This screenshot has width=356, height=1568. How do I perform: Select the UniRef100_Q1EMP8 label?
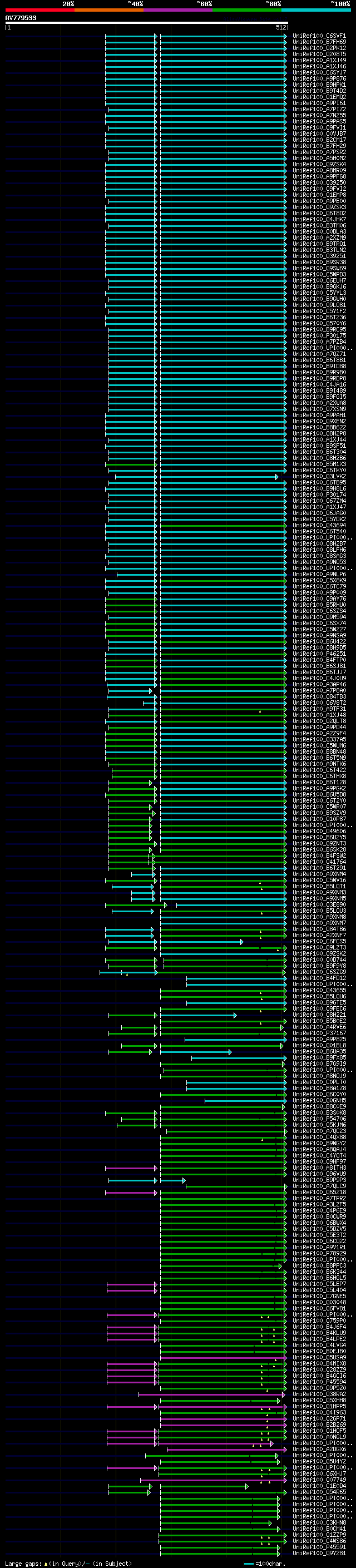[319, 195]
